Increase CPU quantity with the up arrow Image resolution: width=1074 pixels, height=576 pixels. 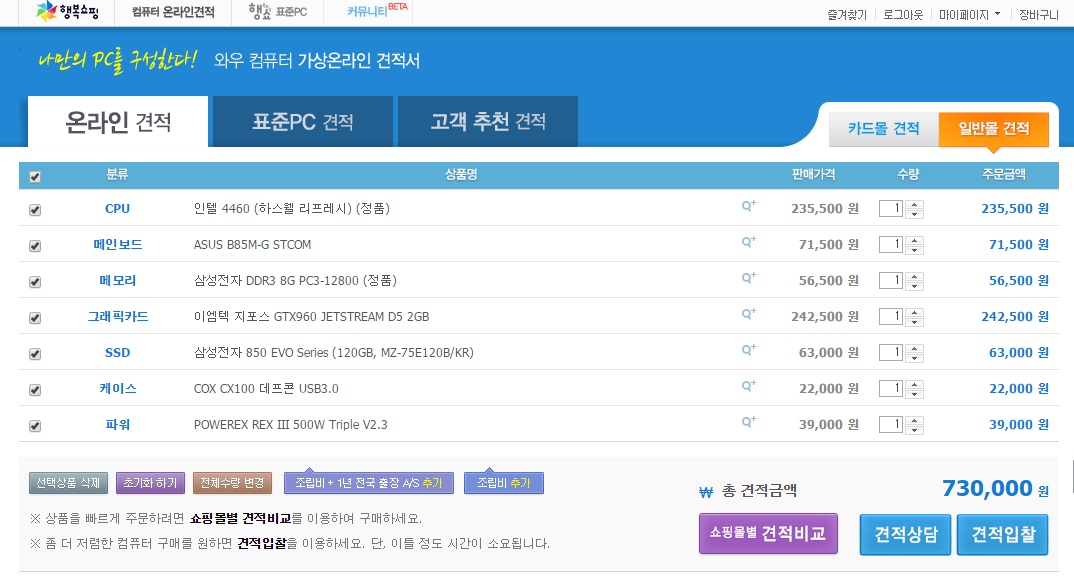pyautogui.click(x=917, y=204)
